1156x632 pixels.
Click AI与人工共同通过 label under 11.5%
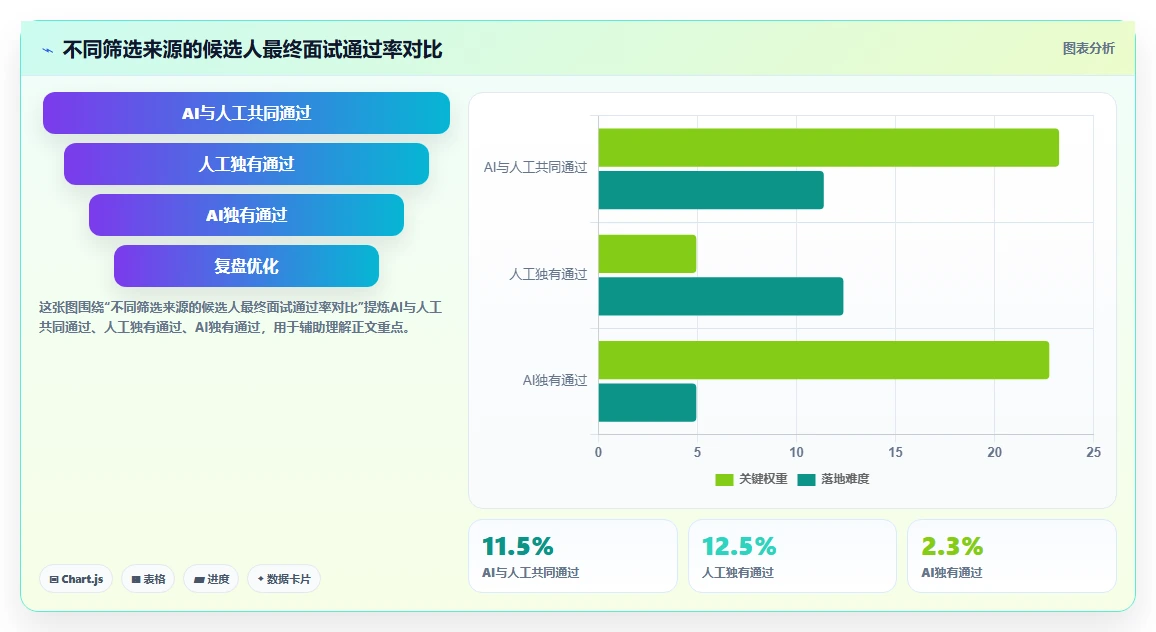tap(531, 572)
